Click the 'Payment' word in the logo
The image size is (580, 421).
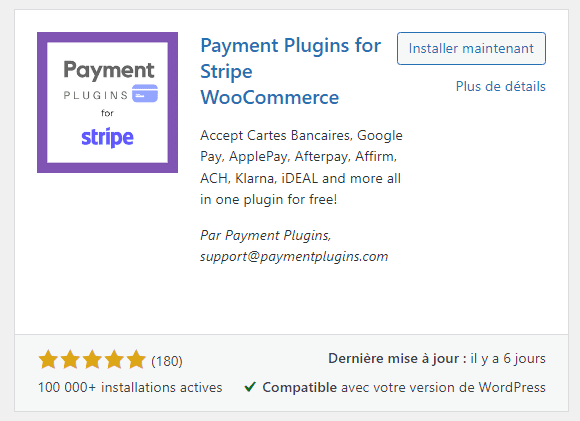pos(109,70)
